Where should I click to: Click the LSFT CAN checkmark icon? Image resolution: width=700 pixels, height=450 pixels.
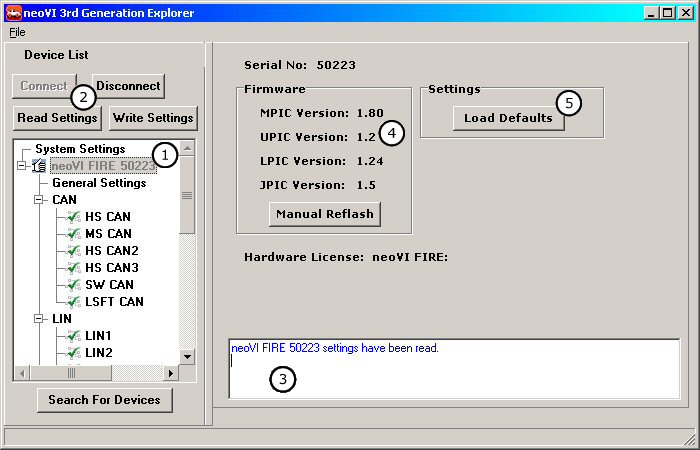74,301
